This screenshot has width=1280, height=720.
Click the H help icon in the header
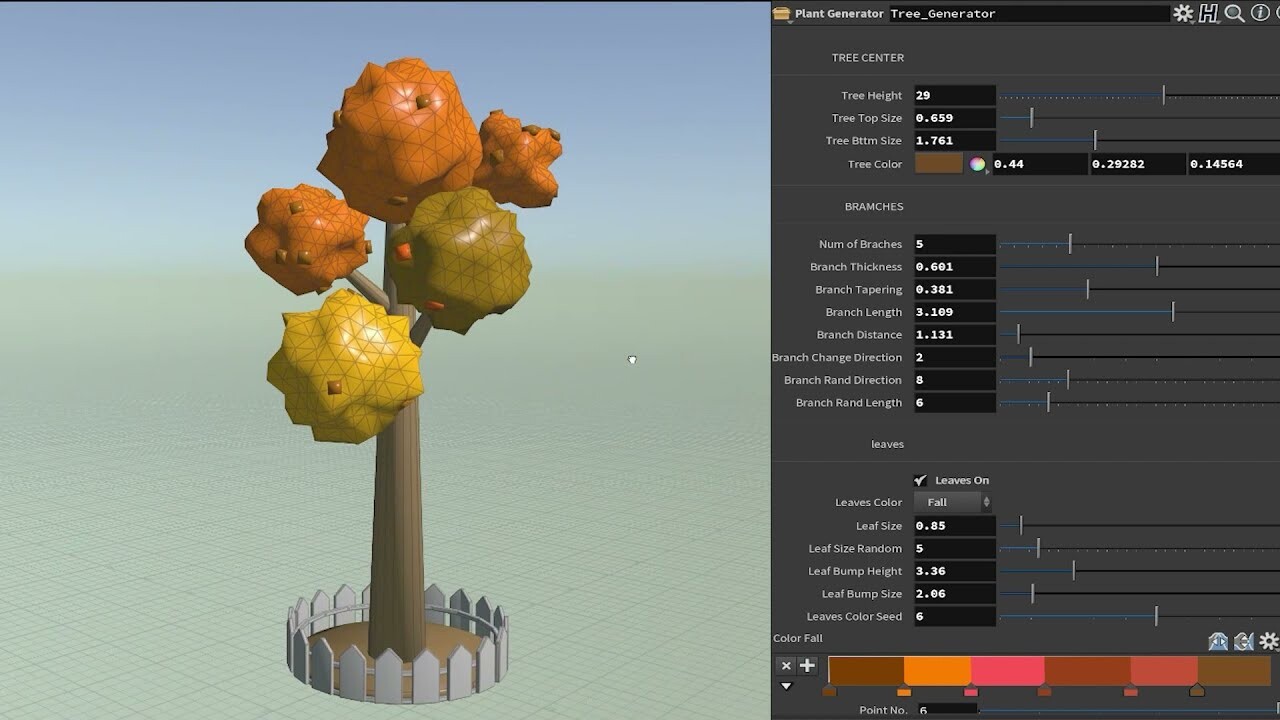click(x=1210, y=14)
